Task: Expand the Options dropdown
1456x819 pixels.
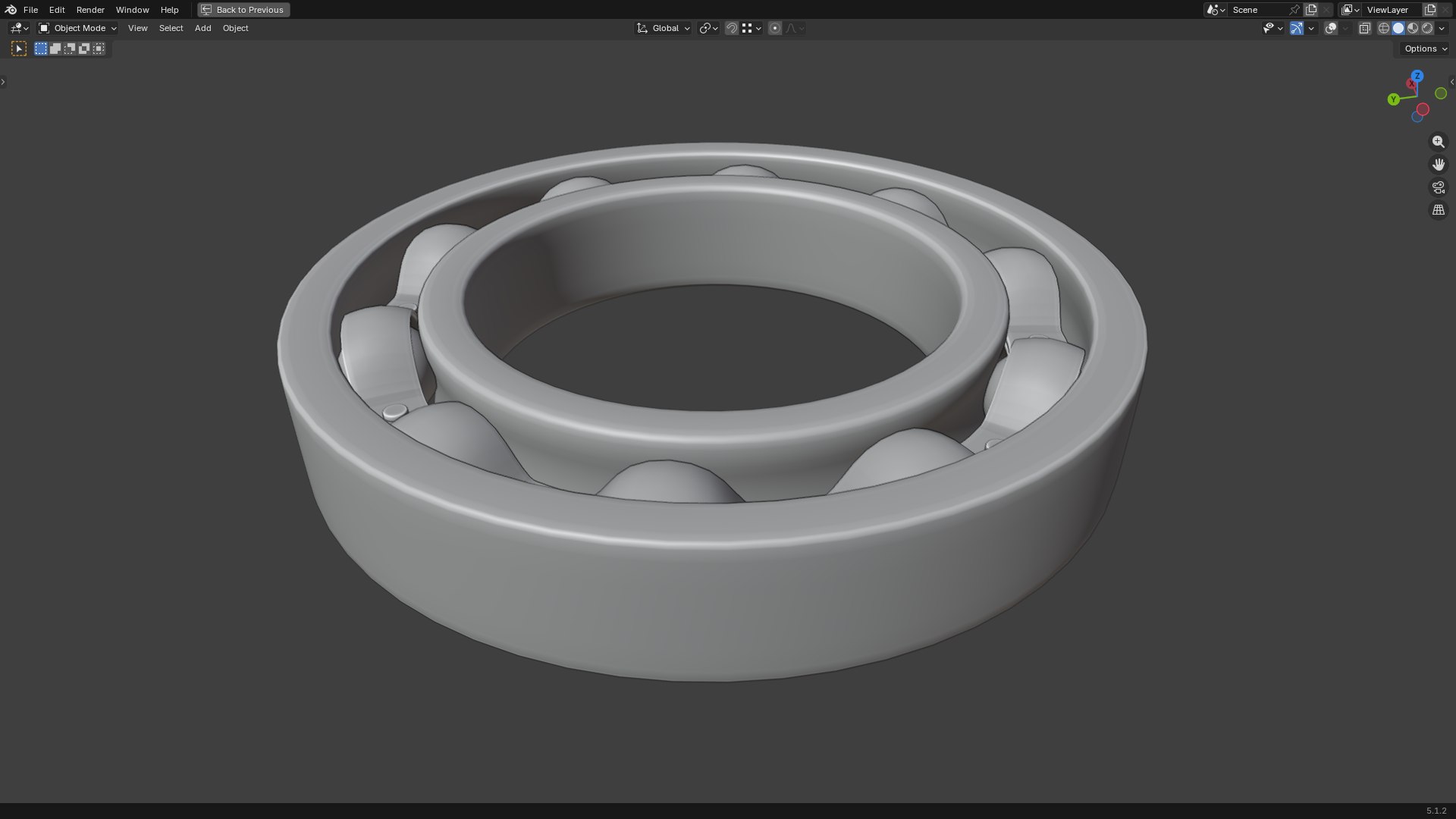Action: [x=1426, y=49]
